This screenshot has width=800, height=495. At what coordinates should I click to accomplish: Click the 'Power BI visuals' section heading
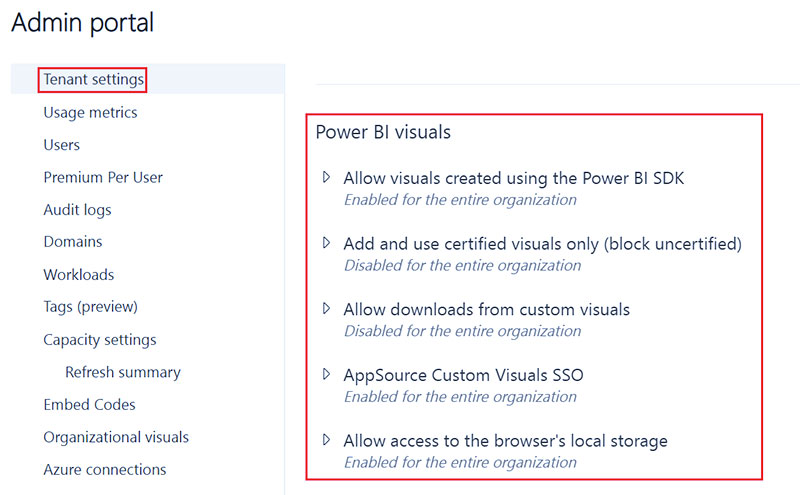pyautogui.click(x=383, y=132)
